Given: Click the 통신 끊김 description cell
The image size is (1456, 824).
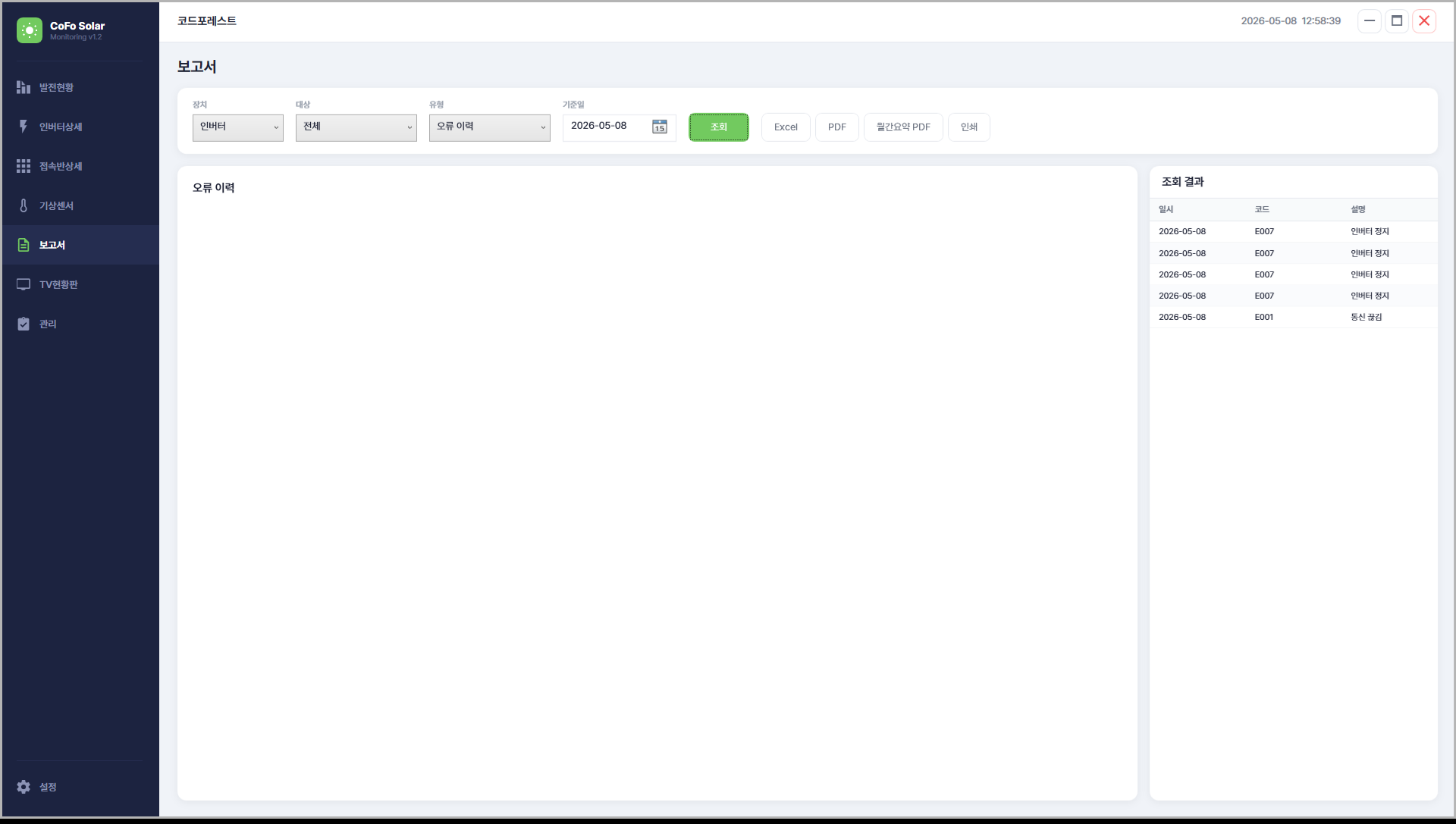Looking at the screenshot, I should (1367, 317).
